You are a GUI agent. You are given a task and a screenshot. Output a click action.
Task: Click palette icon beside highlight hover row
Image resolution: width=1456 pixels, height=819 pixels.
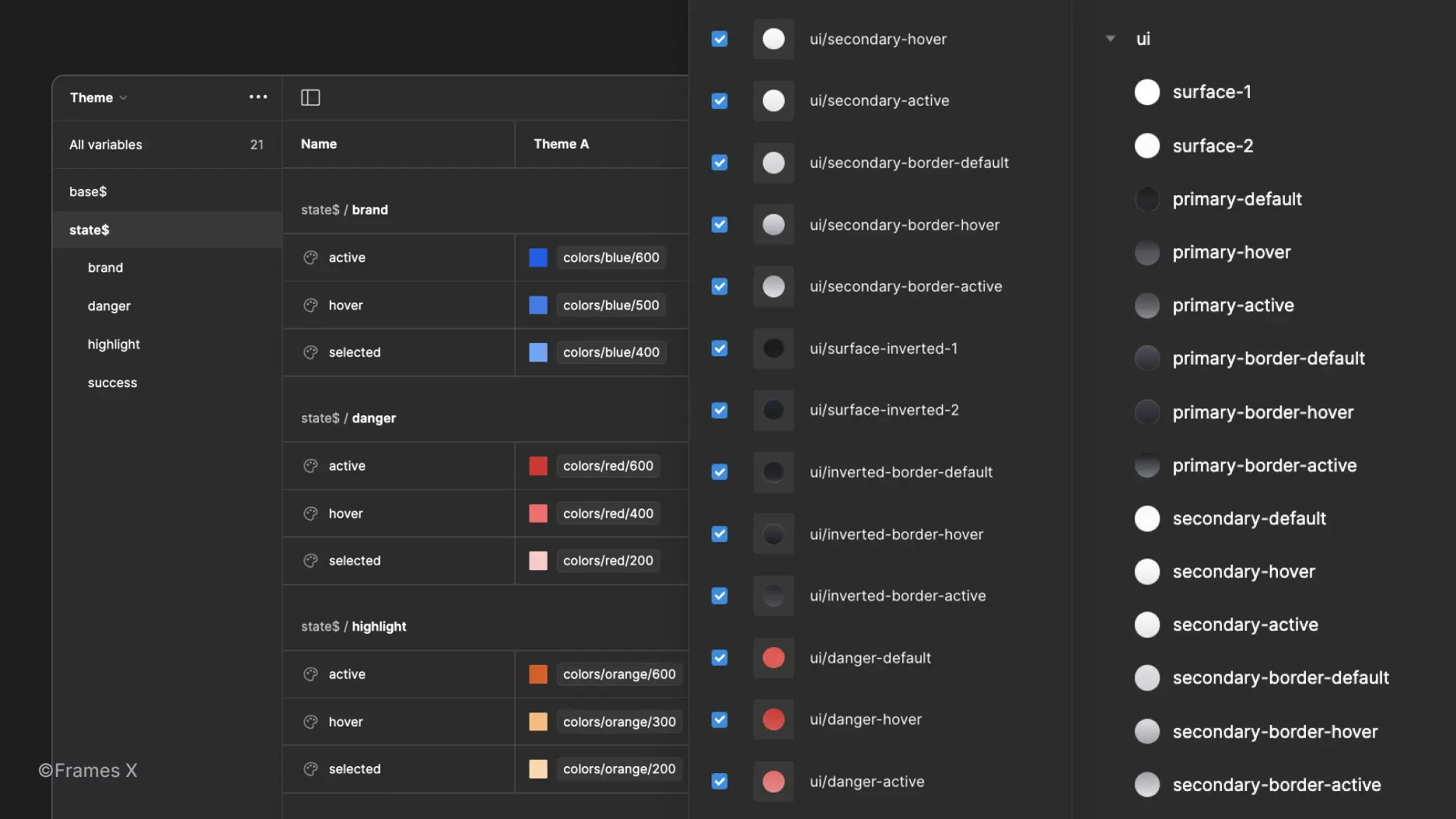[310, 722]
